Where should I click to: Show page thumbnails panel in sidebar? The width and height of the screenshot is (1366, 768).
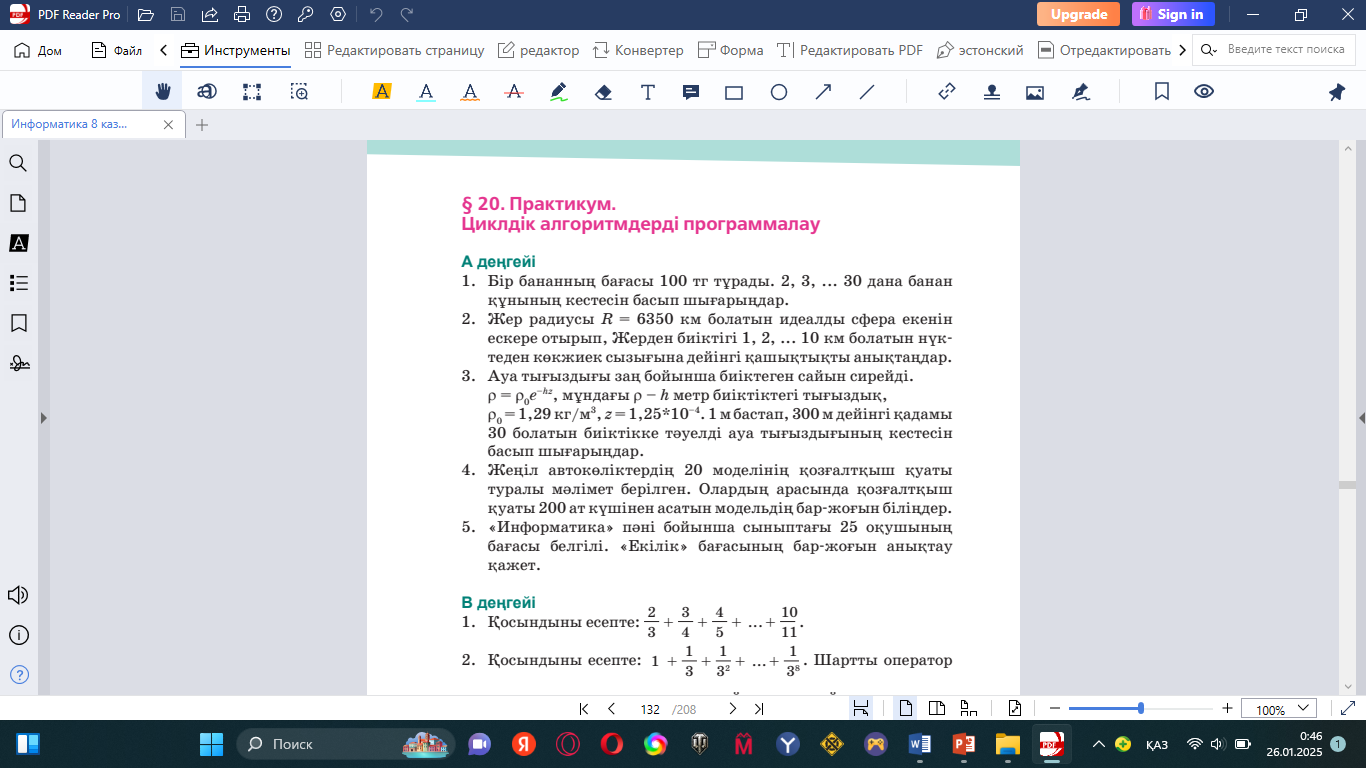[x=18, y=203]
